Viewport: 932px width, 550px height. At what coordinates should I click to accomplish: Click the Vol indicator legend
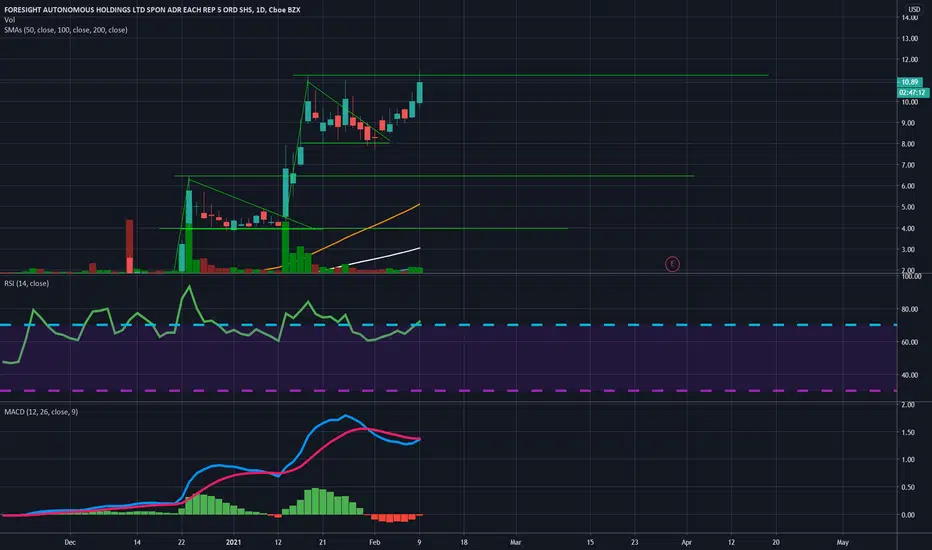[x=10, y=20]
